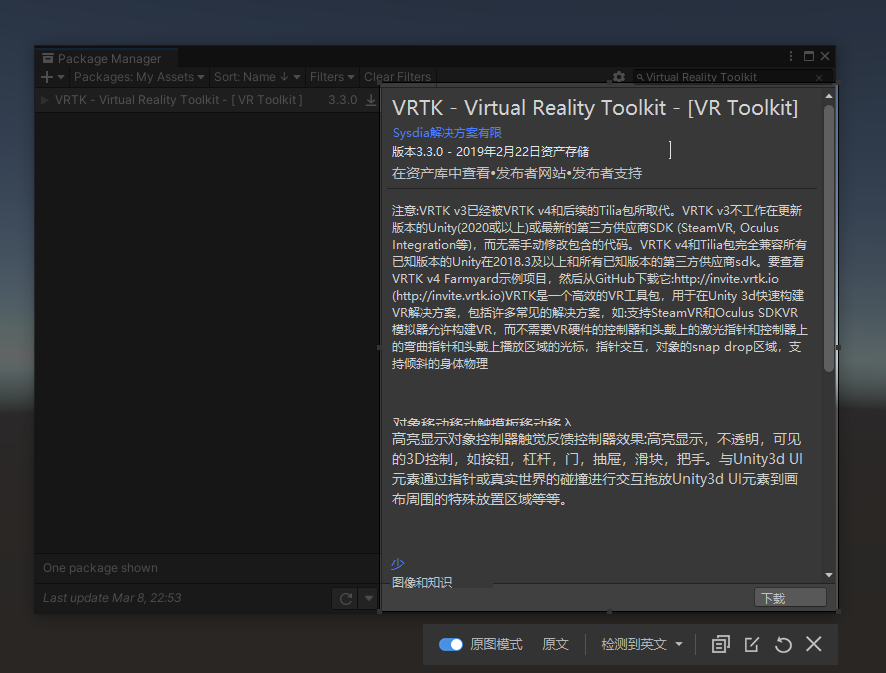Click the copy icon in the translation toolbar
Viewport: 886px width, 673px height.
[720, 644]
